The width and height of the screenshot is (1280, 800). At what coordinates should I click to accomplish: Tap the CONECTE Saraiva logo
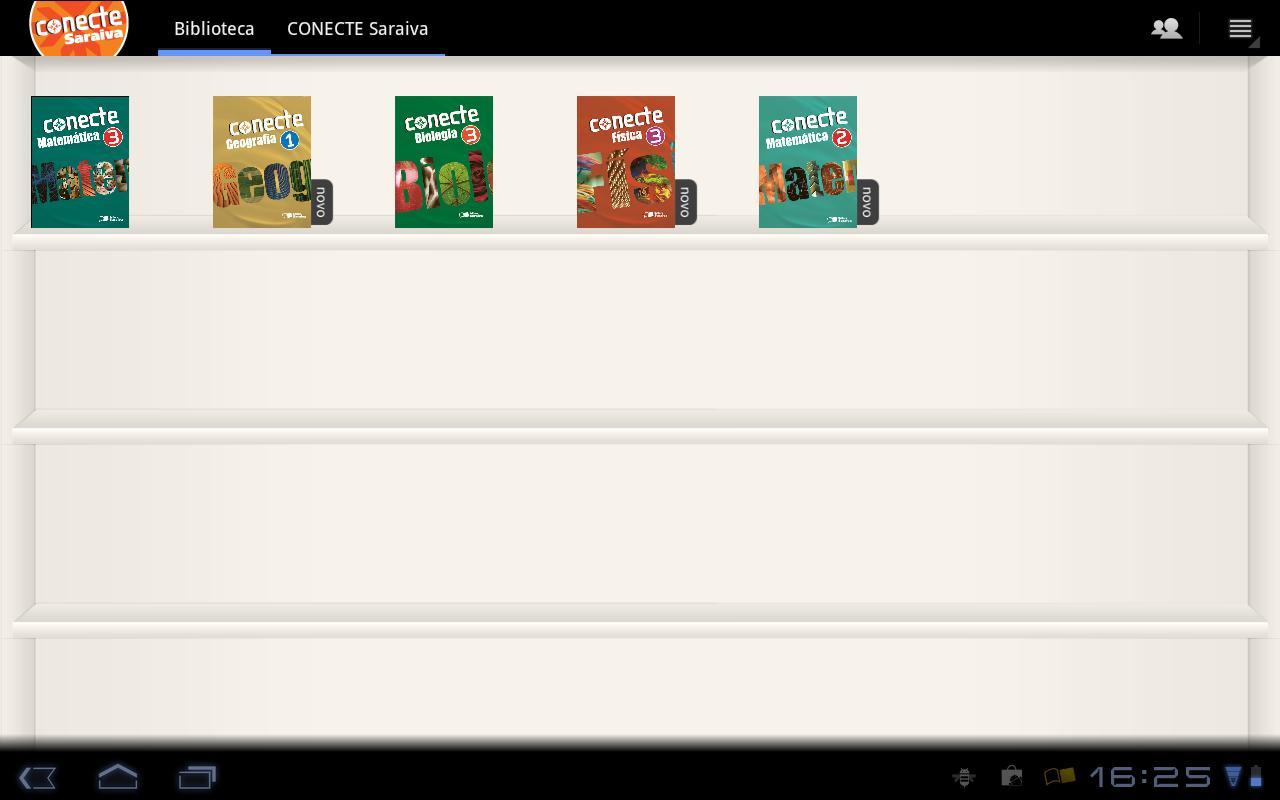coord(78,28)
